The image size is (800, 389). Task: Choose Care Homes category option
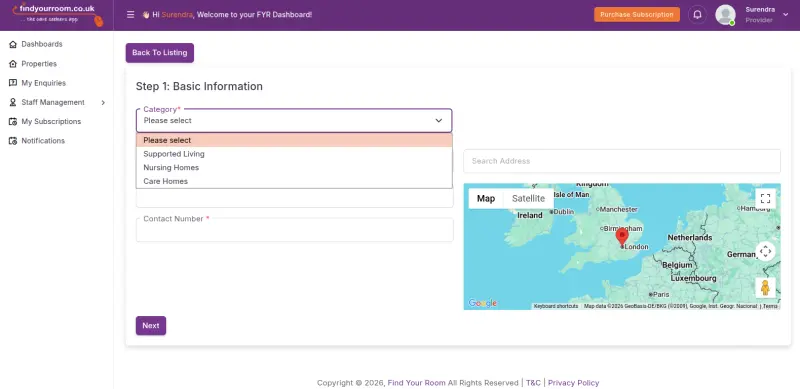point(294,181)
